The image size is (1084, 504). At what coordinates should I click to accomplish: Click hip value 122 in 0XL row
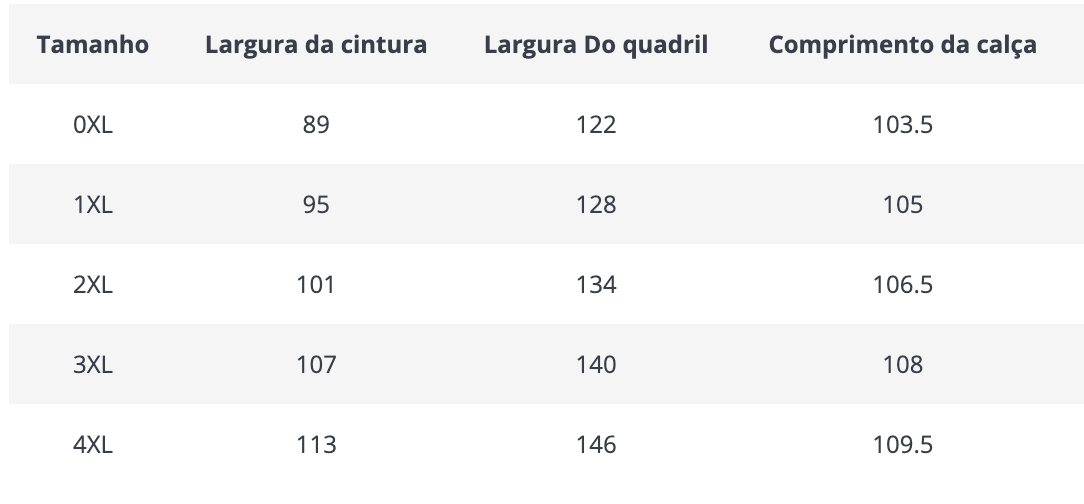click(596, 124)
